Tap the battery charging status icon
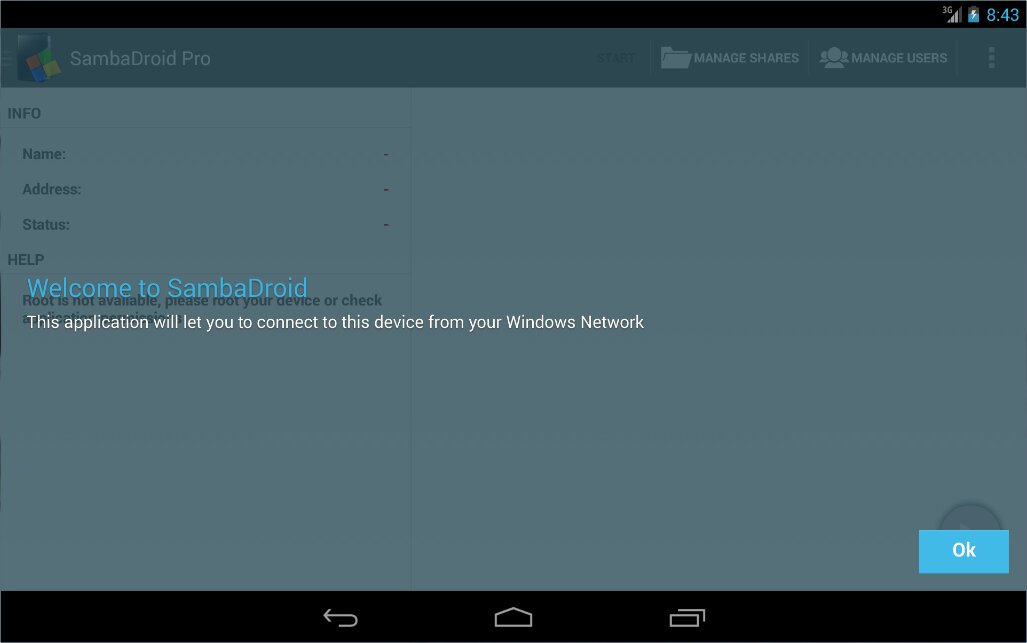The image size is (1027, 643). click(x=973, y=15)
